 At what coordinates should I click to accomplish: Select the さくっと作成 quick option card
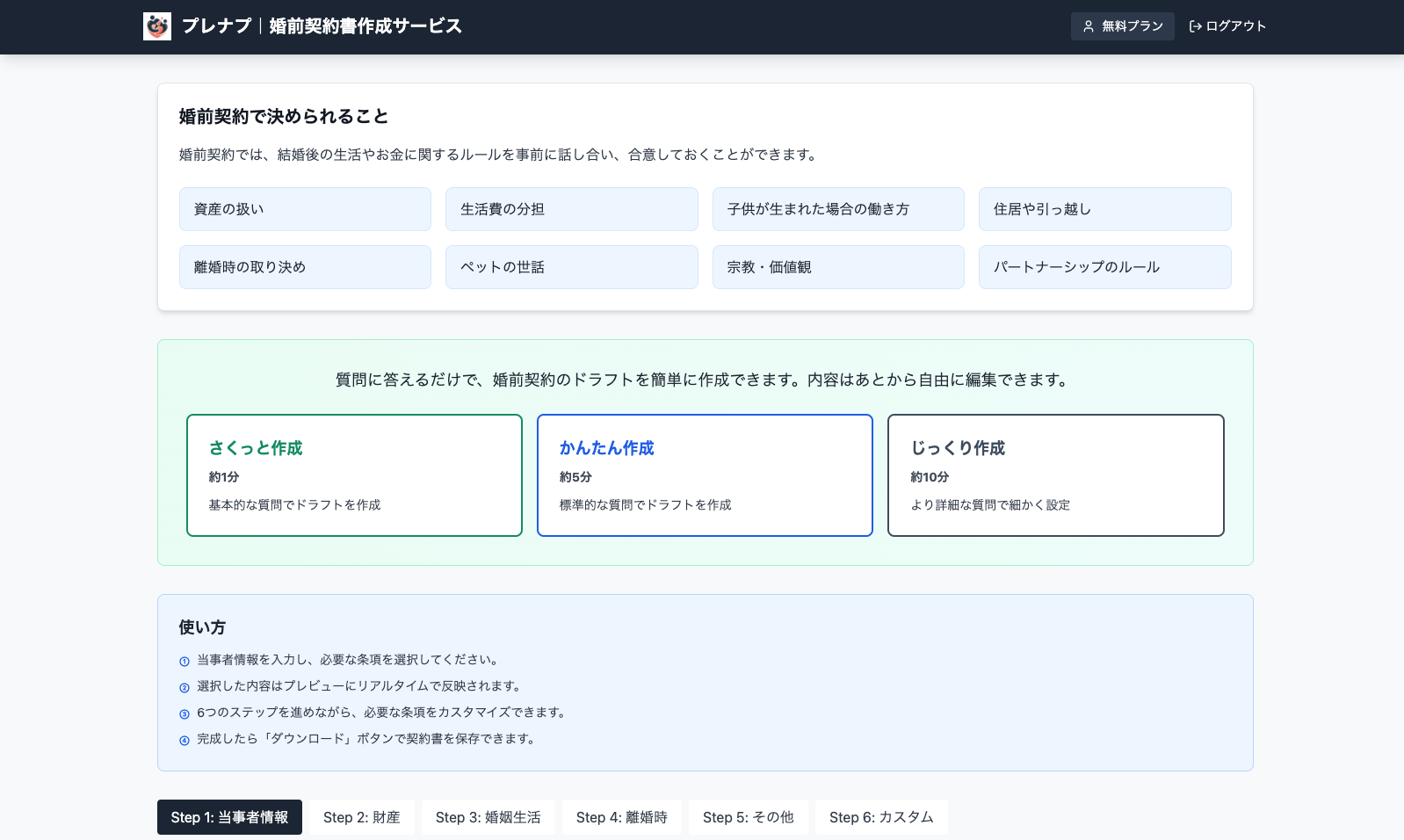(x=354, y=475)
